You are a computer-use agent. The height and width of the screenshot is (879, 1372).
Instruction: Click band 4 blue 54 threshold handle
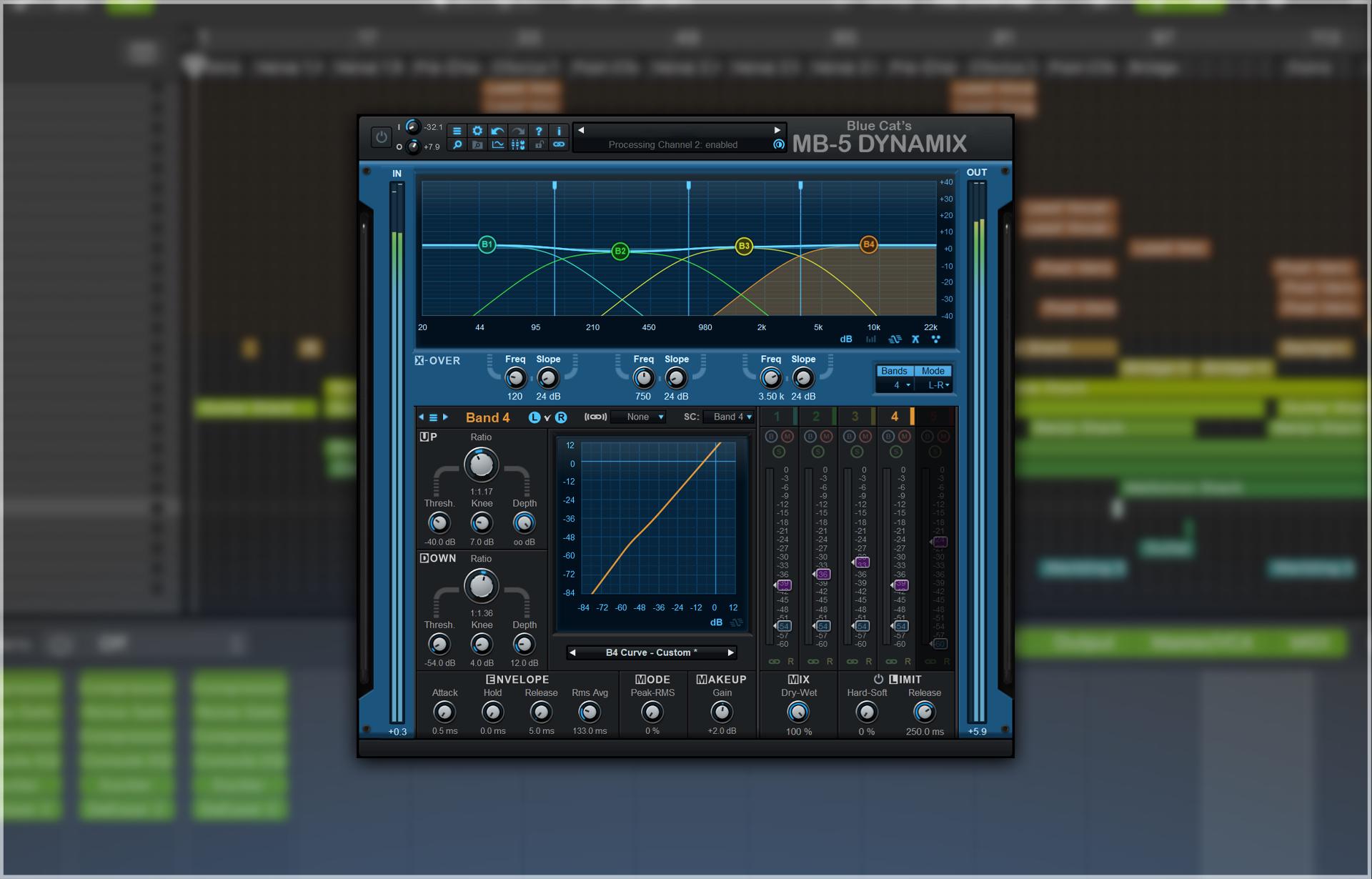point(900,626)
